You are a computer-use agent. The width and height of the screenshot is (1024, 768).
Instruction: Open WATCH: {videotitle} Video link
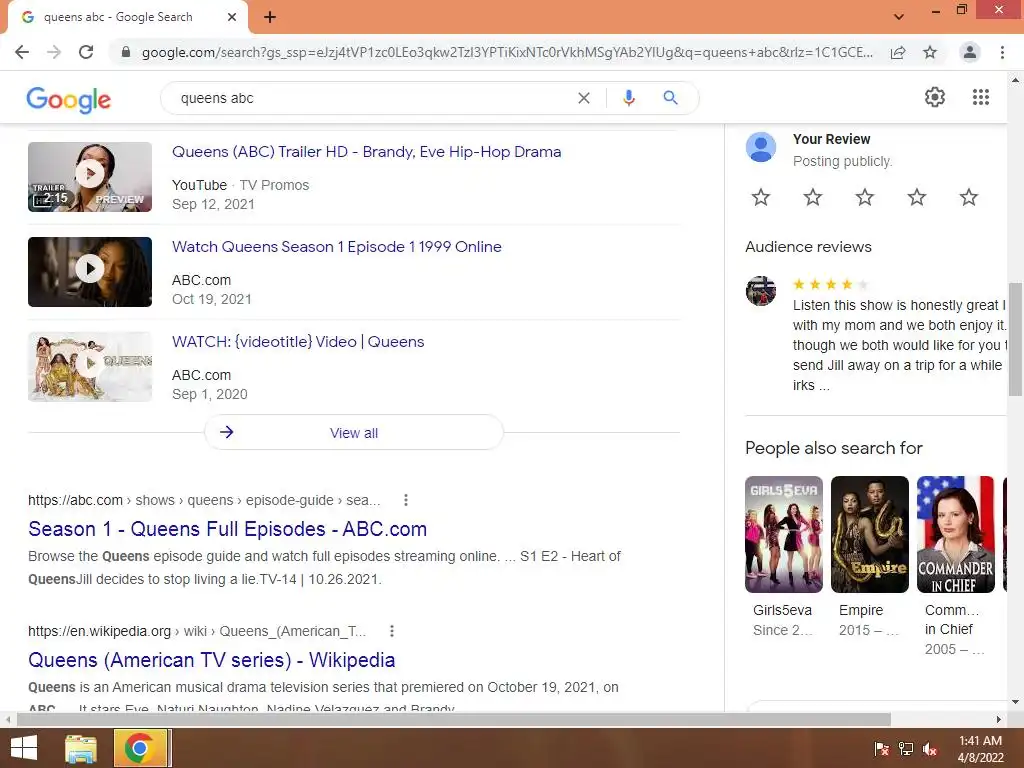(298, 342)
